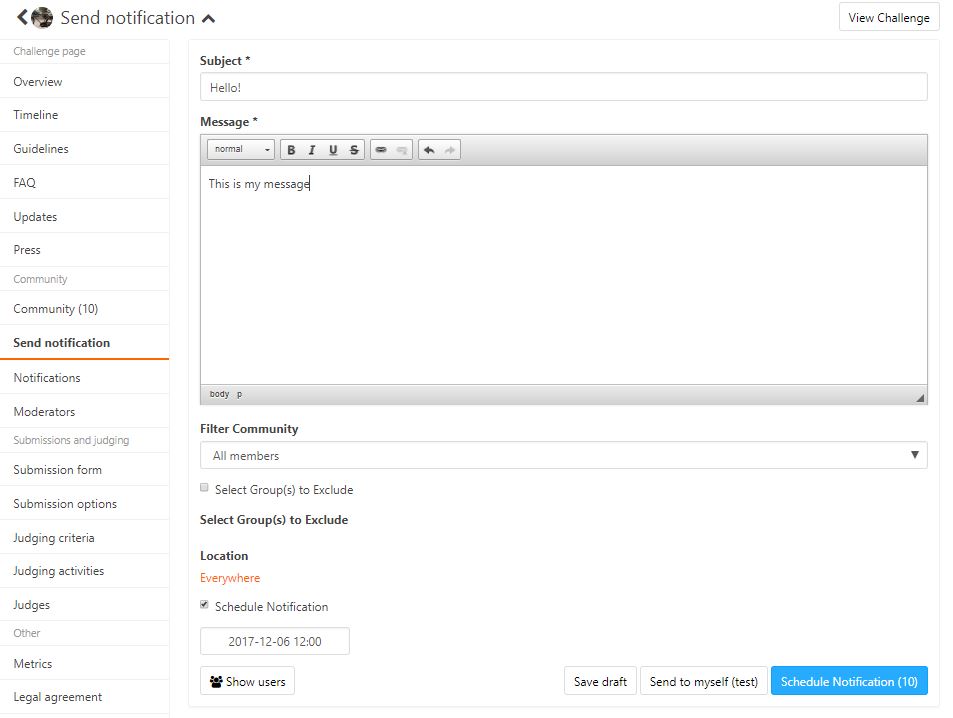Open Moderators in the sidebar
The image size is (953, 718).
coord(84,412)
